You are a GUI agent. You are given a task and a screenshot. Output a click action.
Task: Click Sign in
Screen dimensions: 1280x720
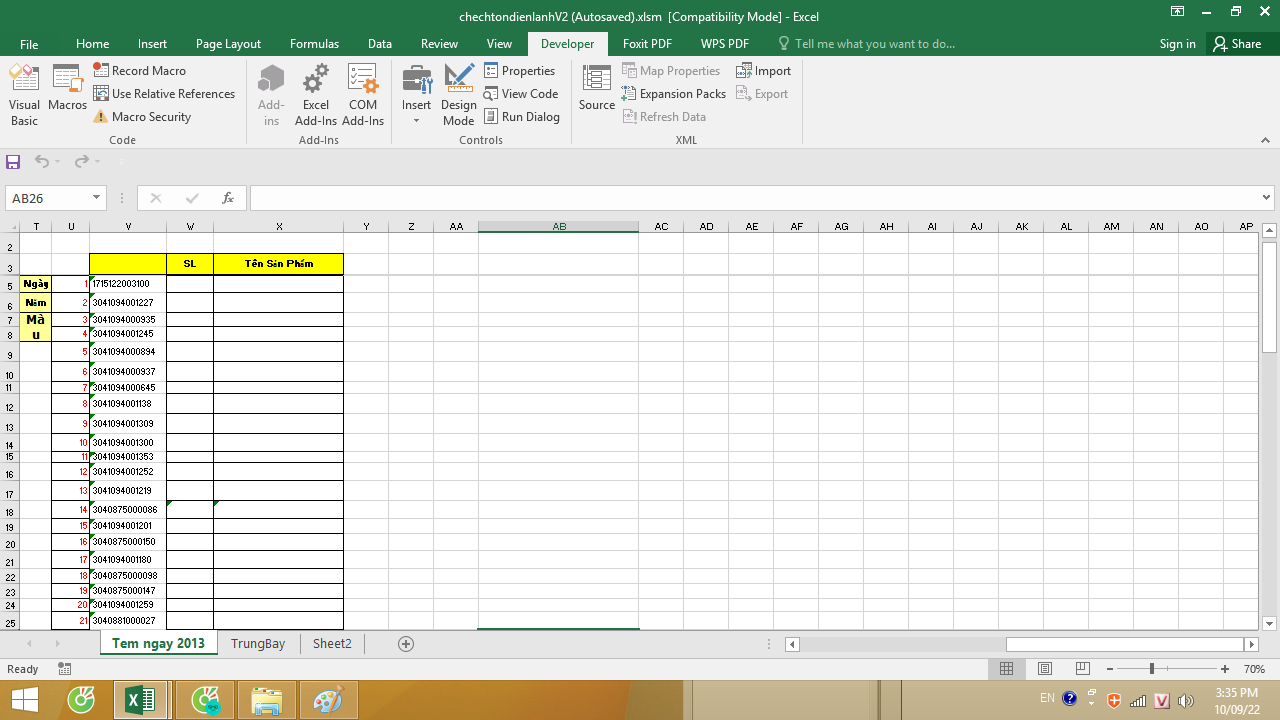(x=1177, y=44)
